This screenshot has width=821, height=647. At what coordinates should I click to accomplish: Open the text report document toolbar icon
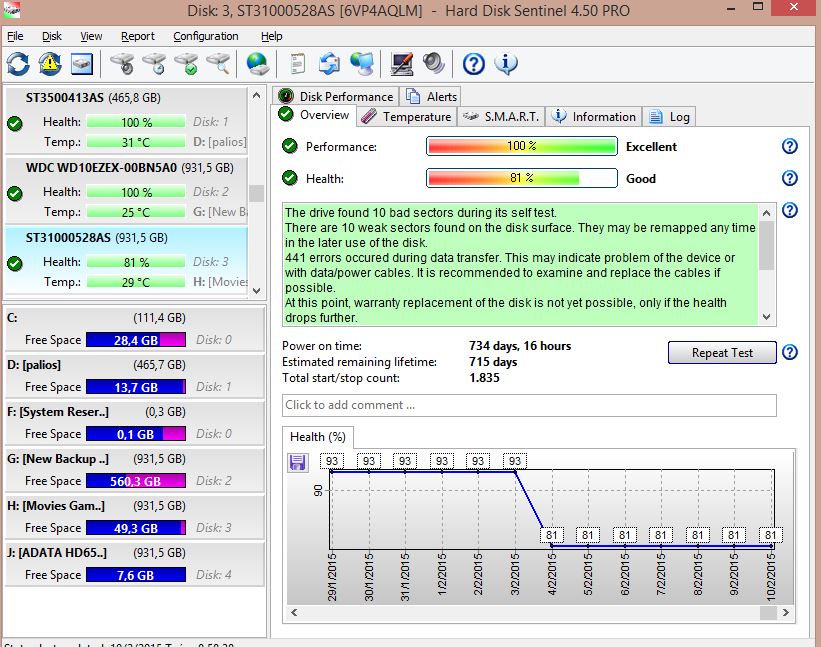(298, 64)
